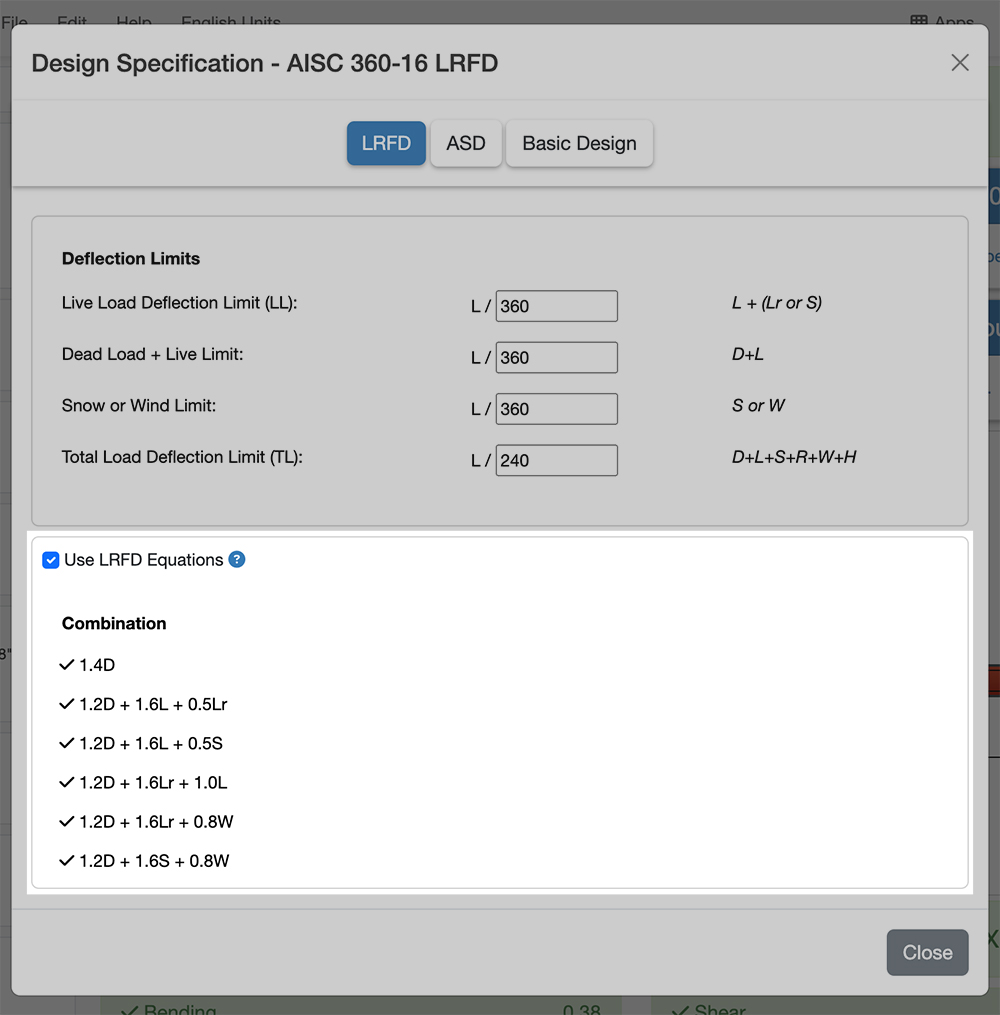Click the D+L description text
The height and width of the screenshot is (1015, 1000).
(x=748, y=354)
